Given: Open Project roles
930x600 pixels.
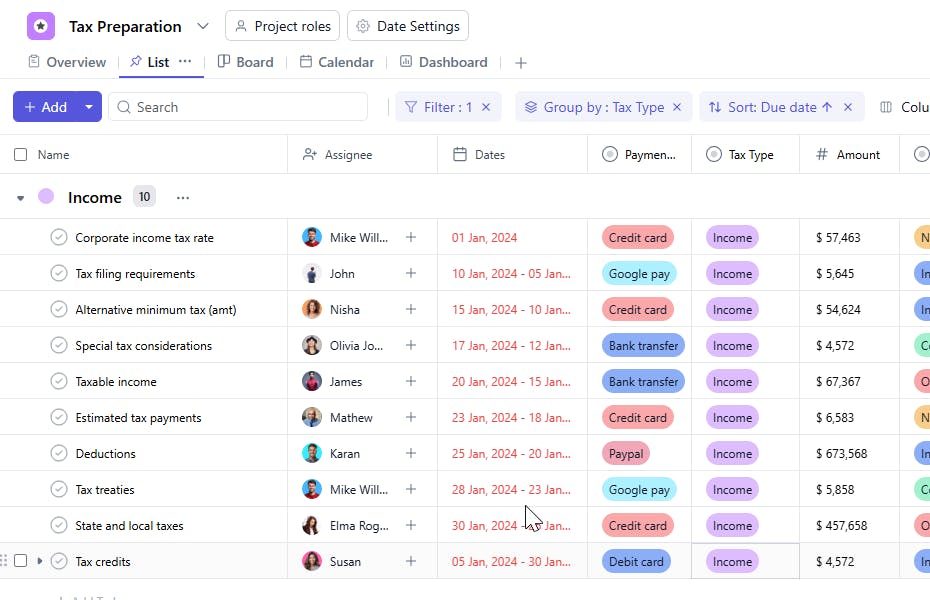Looking at the screenshot, I should coord(282,26).
